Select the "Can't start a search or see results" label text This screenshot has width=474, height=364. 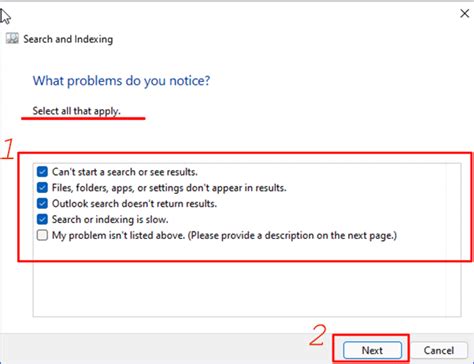pos(125,172)
